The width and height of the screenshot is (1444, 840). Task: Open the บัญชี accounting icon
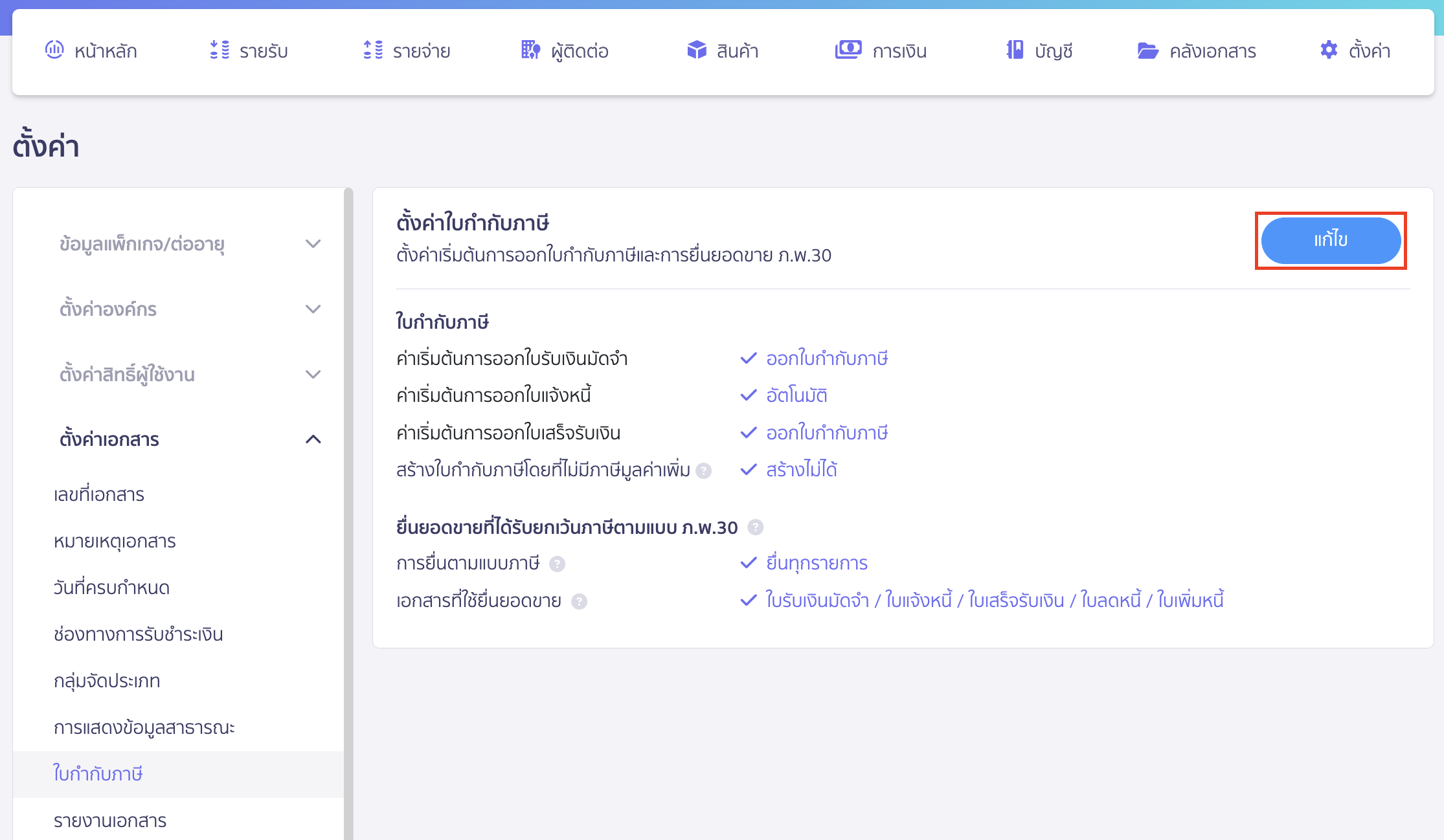pos(1014,50)
